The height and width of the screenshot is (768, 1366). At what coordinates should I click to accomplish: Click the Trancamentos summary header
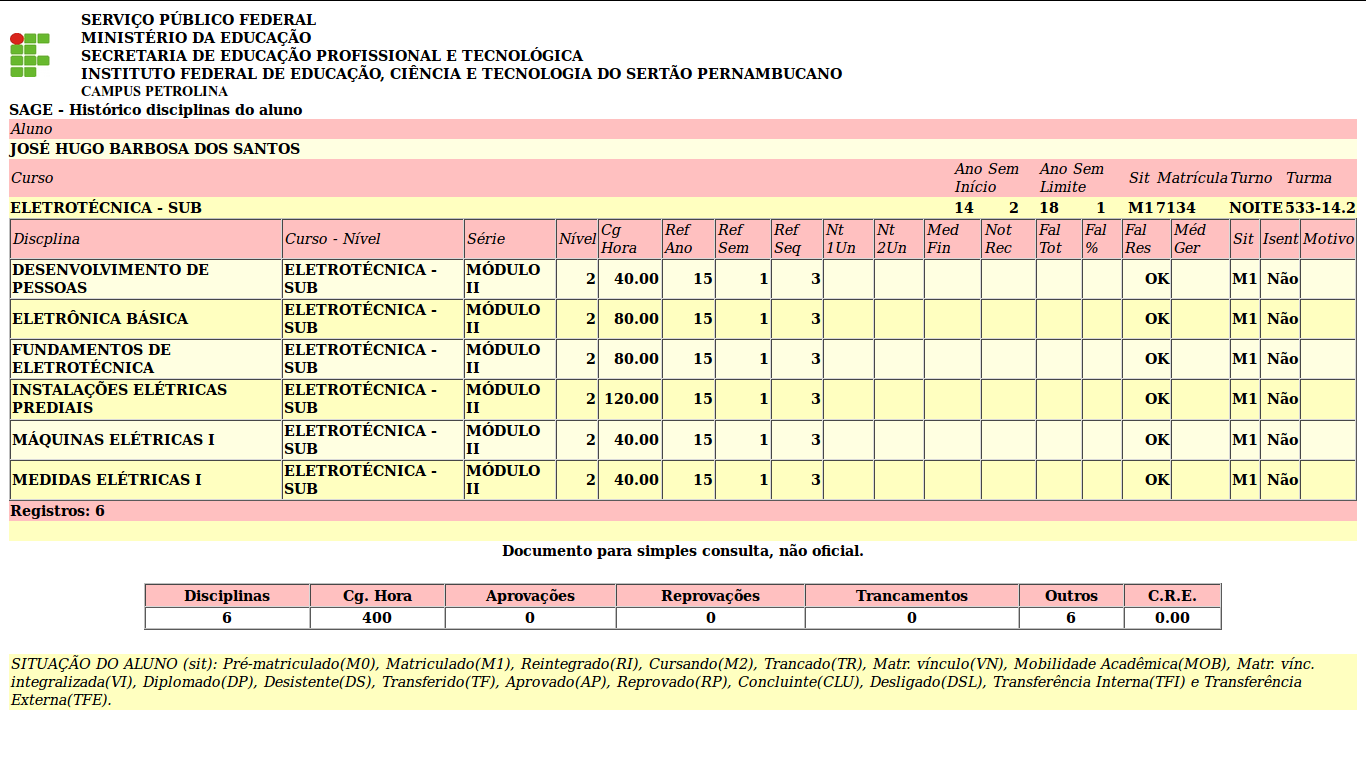[912, 596]
